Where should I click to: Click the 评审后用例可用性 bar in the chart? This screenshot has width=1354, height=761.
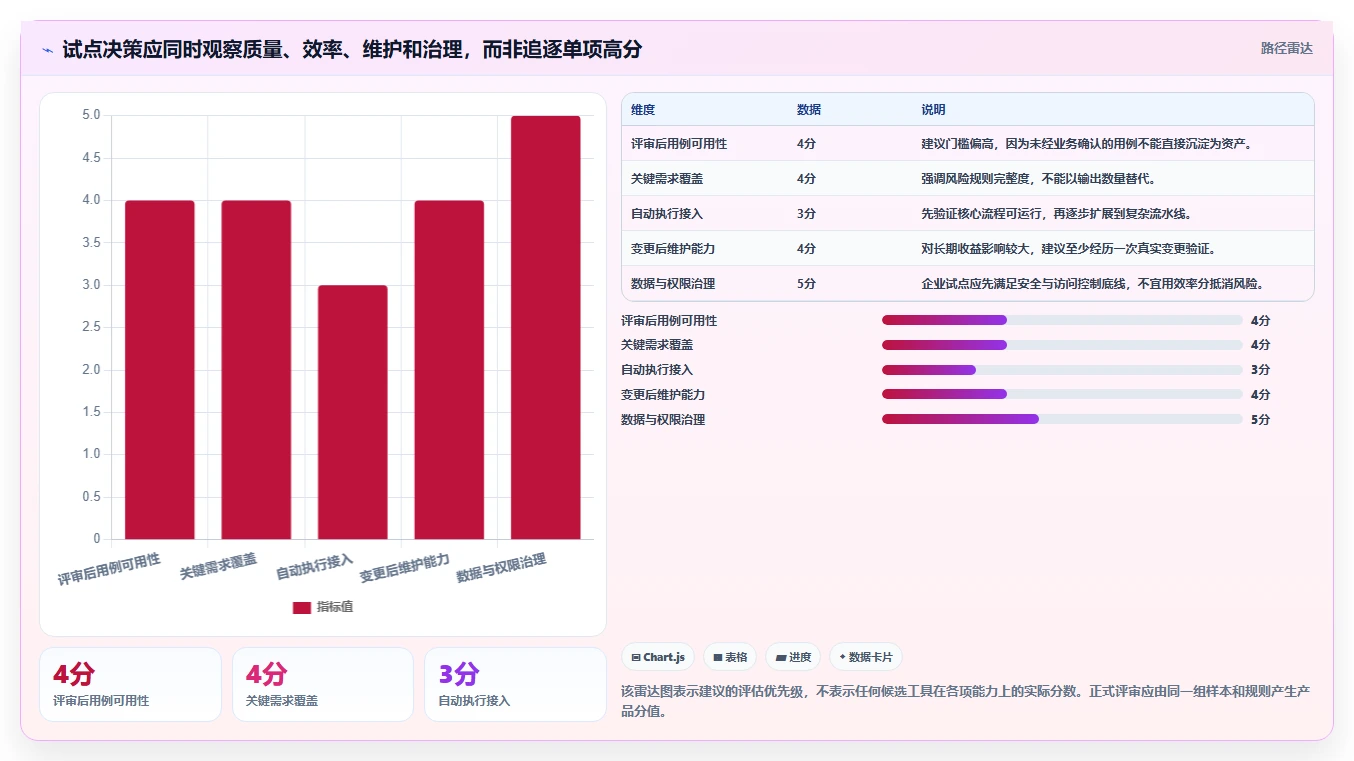click(160, 370)
